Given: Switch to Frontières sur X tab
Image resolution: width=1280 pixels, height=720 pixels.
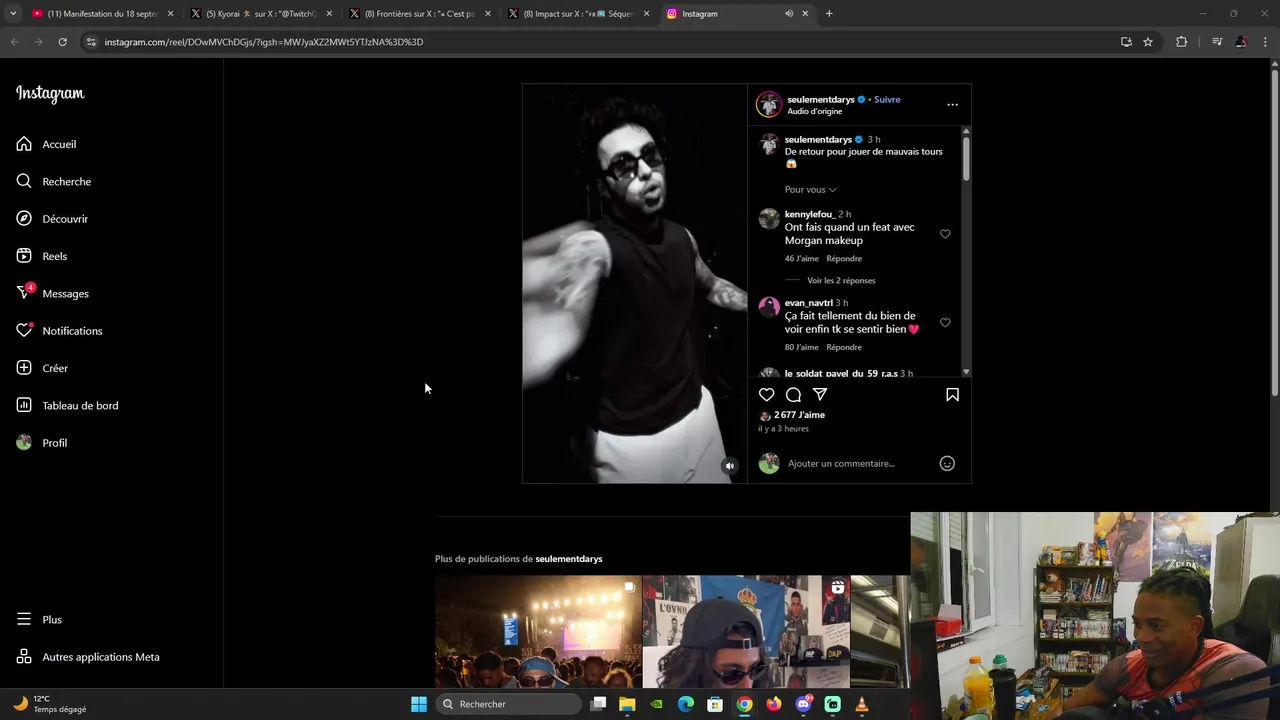Looking at the screenshot, I should point(420,14).
